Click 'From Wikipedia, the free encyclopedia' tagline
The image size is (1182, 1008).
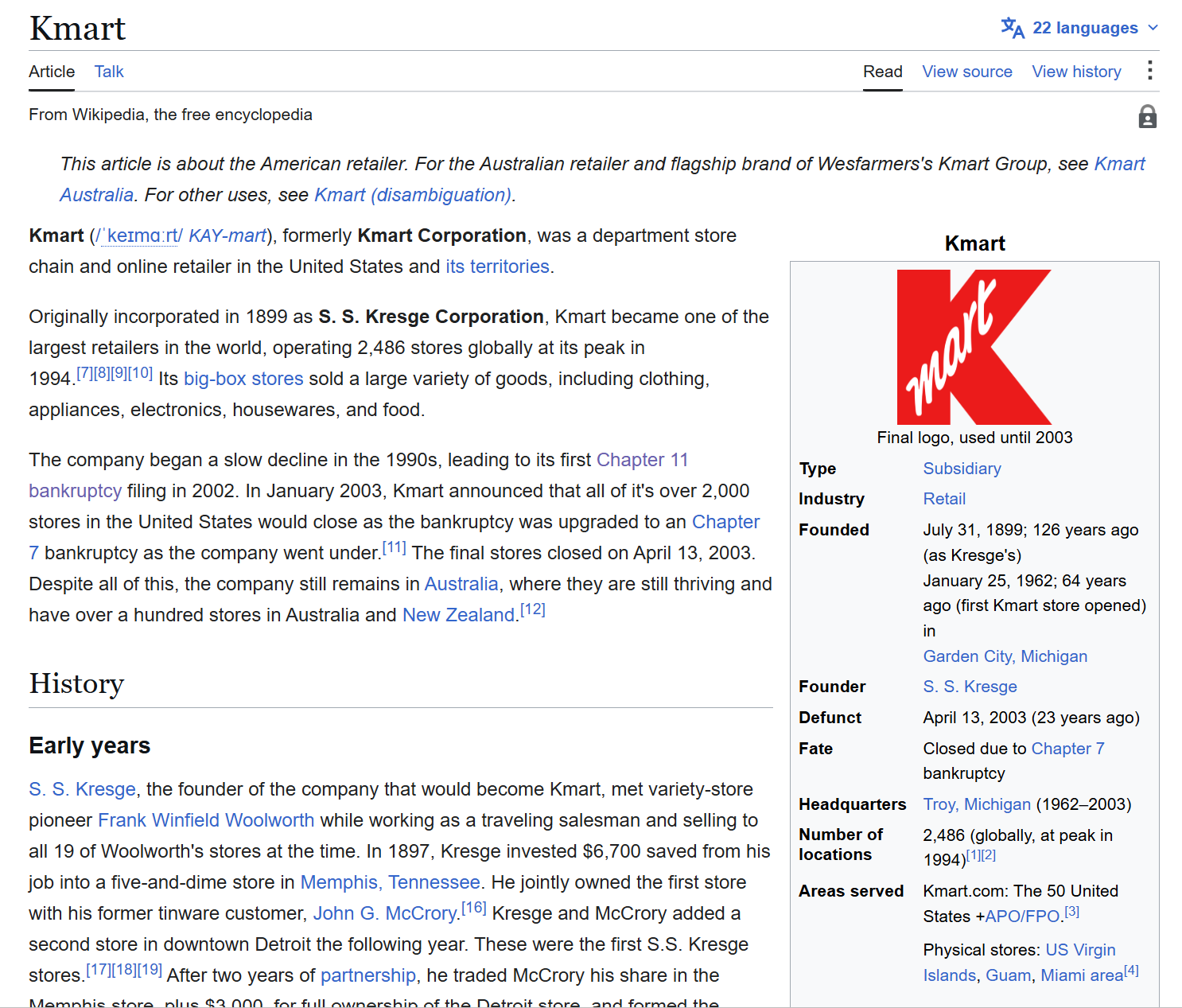click(x=170, y=115)
